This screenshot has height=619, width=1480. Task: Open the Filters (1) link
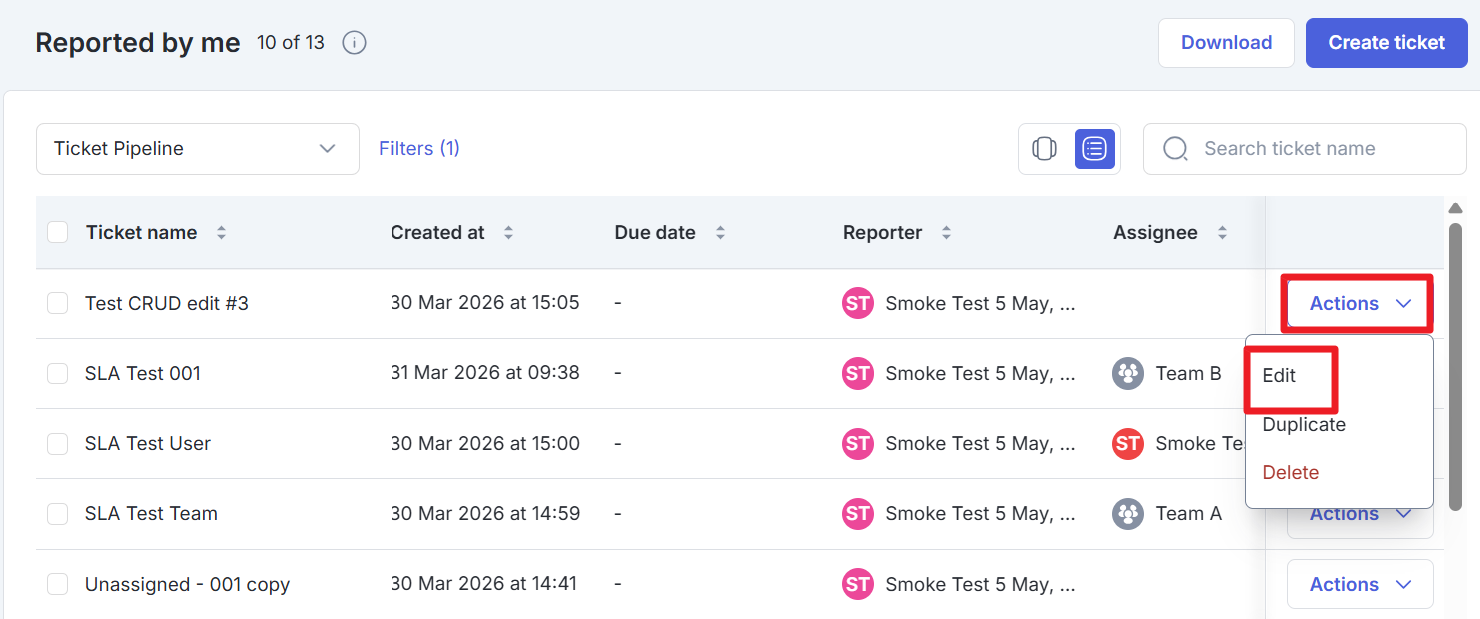419,148
